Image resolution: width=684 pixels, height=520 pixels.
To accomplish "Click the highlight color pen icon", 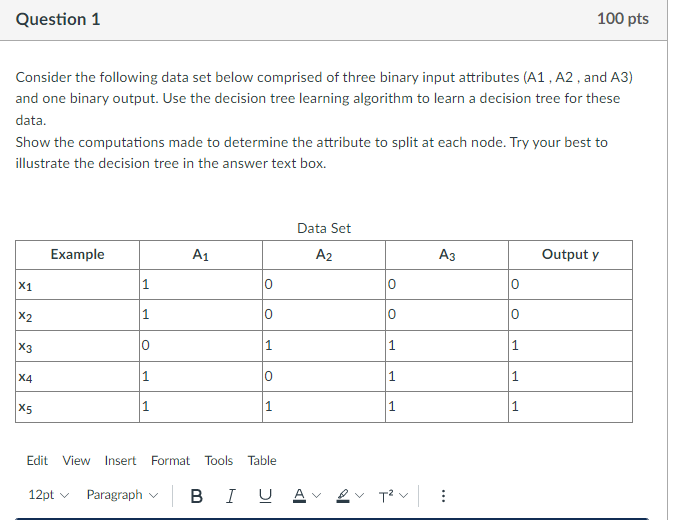I will click(343, 496).
